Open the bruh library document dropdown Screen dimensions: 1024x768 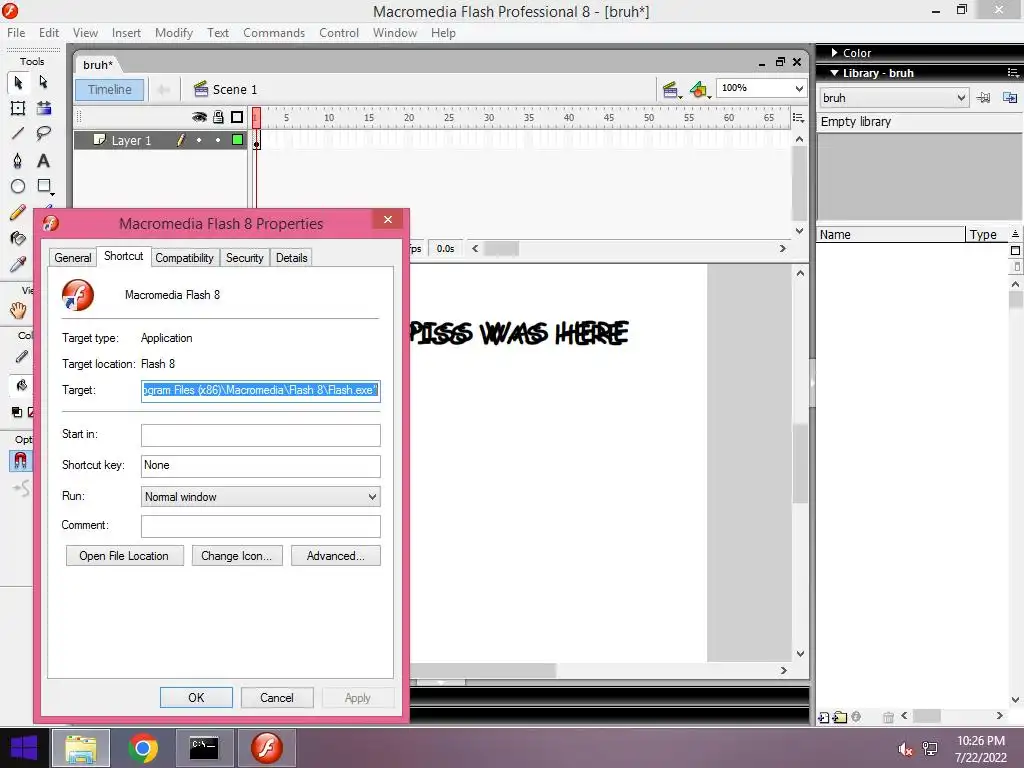coord(961,98)
